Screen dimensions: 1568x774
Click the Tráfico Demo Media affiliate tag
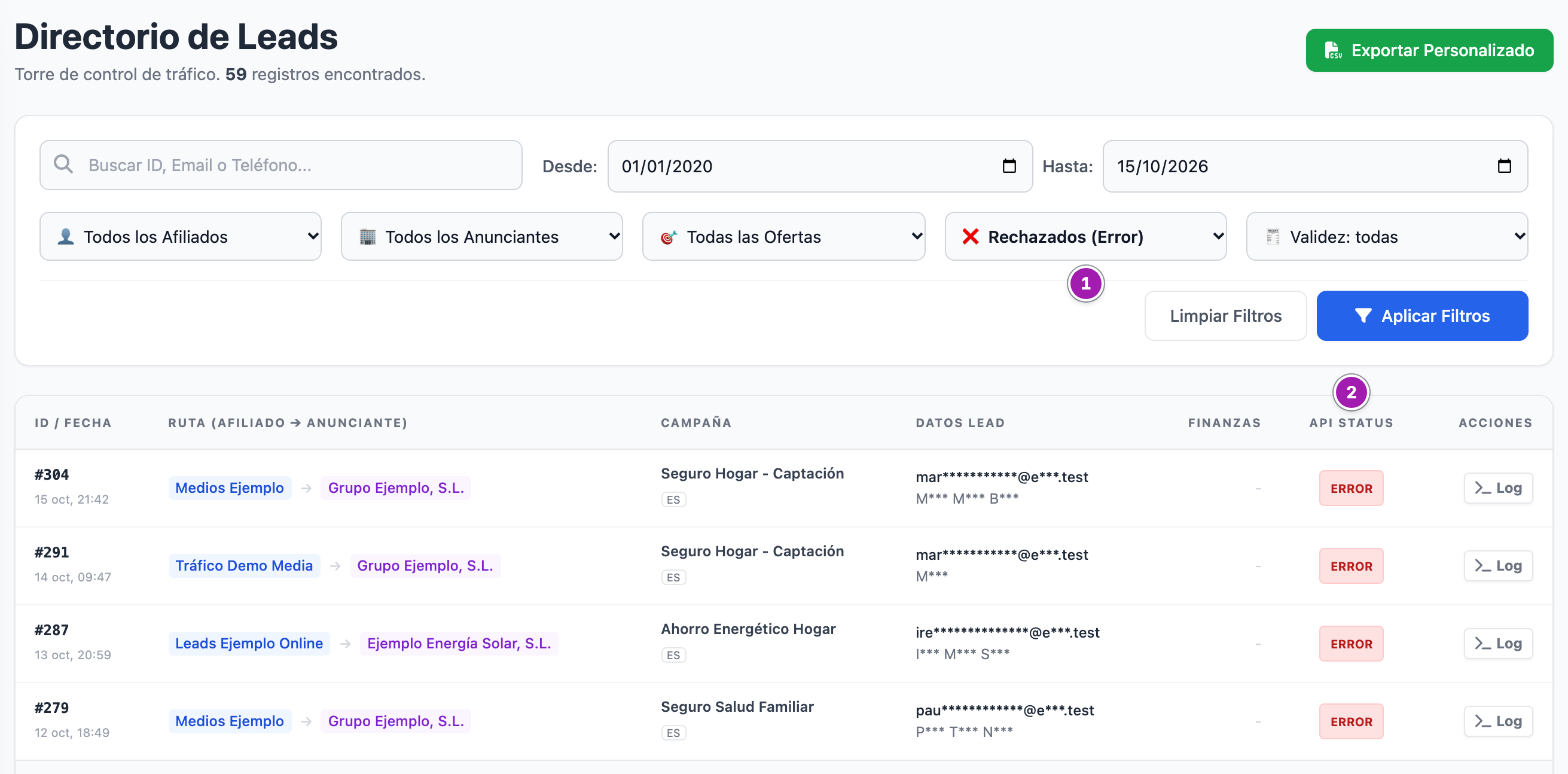[244, 566]
